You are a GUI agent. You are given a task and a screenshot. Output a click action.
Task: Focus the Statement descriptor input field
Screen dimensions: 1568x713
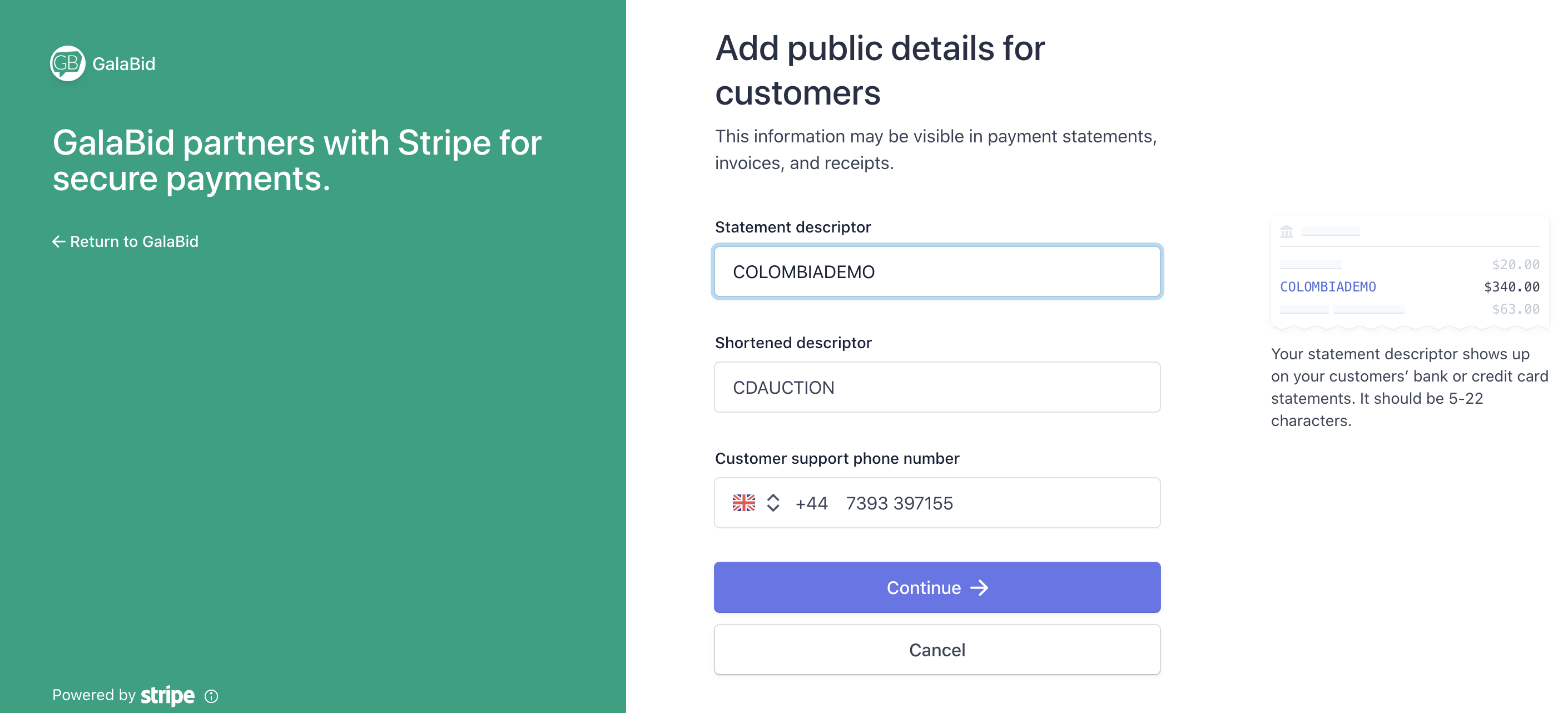click(x=936, y=271)
